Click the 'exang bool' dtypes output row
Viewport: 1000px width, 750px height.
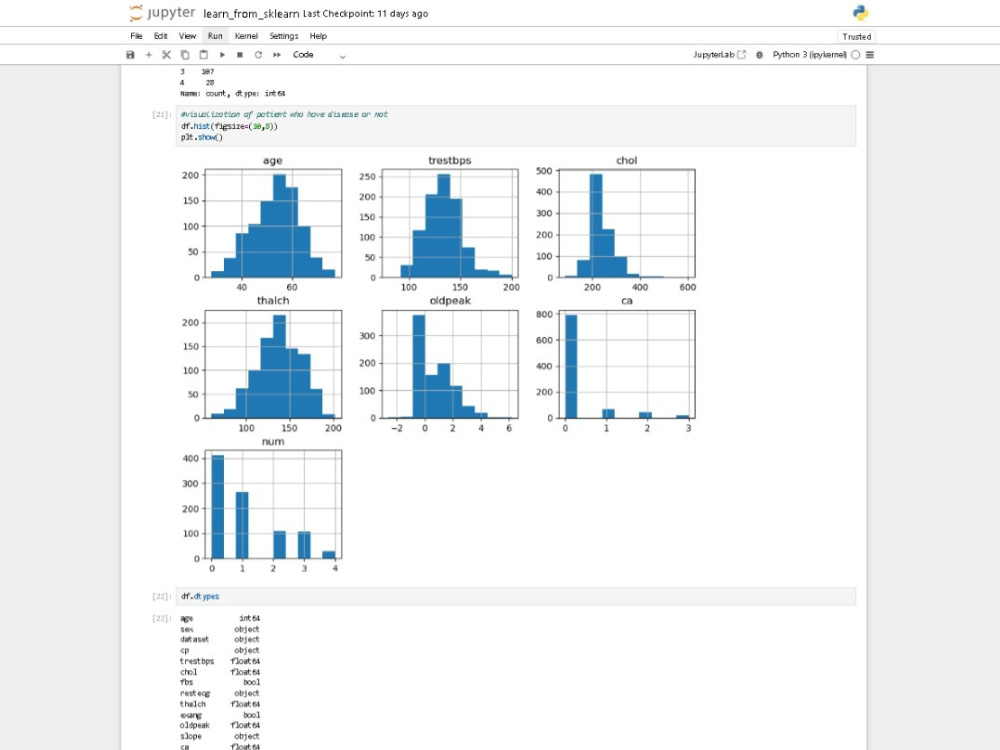coord(220,715)
